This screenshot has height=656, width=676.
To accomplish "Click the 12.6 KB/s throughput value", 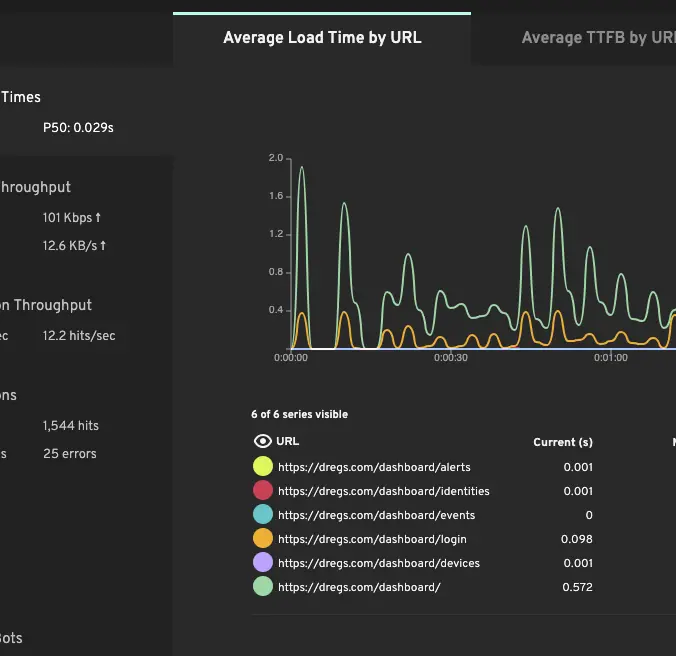I will [x=74, y=246].
